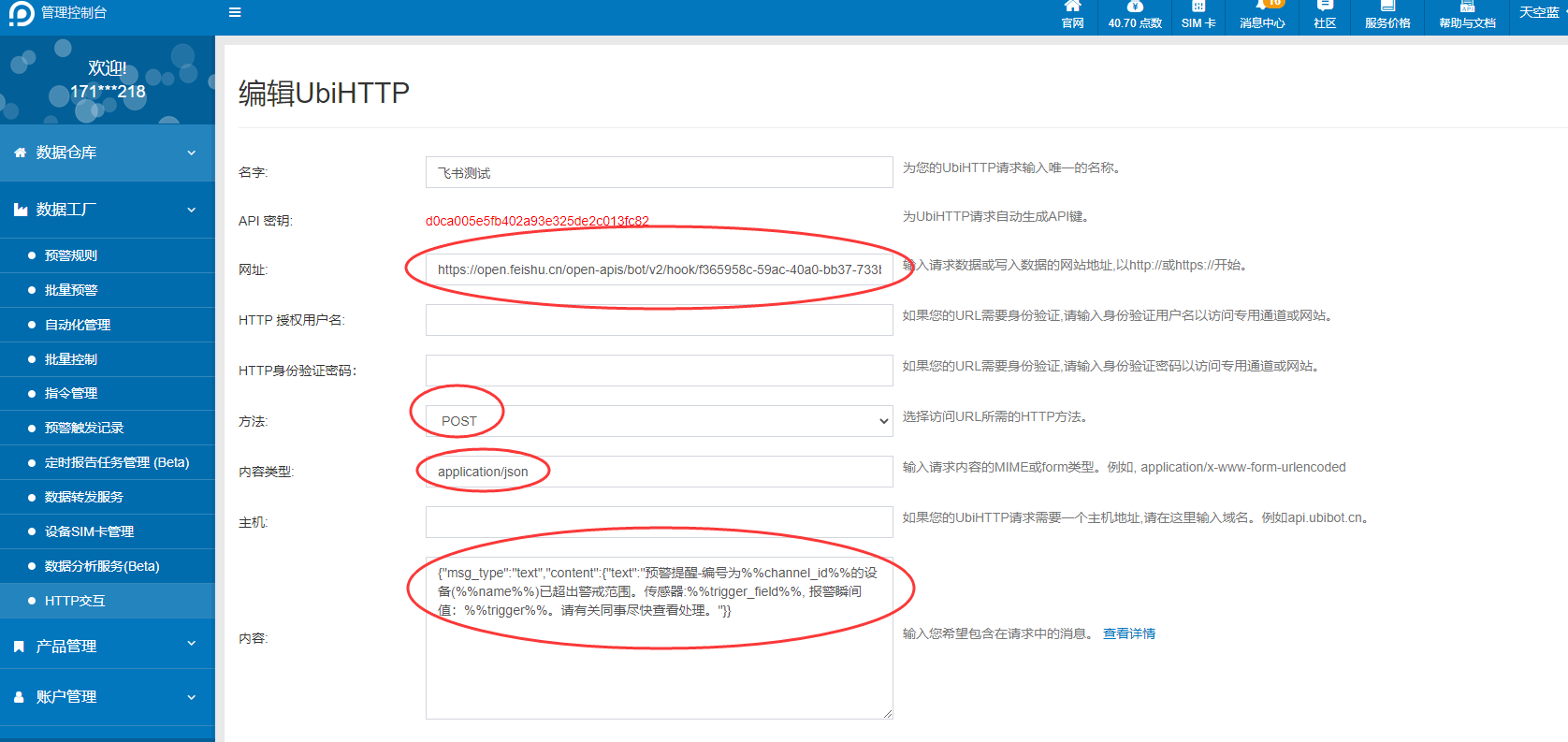Toggle the hamburger sidebar menu
The height and width of the screenshot is (742, 1568).
click(235, 13)
